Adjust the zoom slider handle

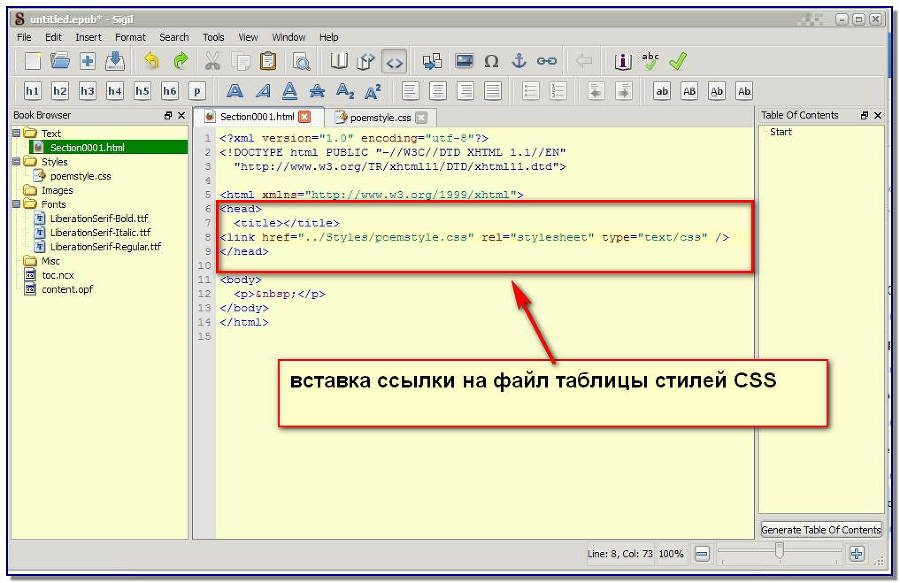(779, 550)
